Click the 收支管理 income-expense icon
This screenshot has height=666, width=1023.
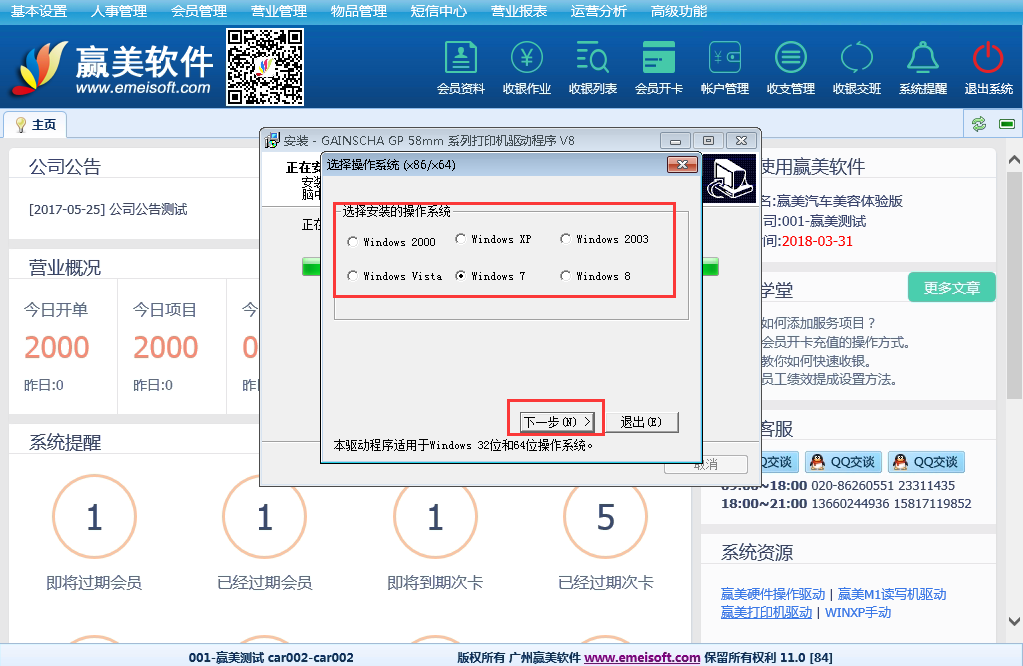[x=790, y=59]
